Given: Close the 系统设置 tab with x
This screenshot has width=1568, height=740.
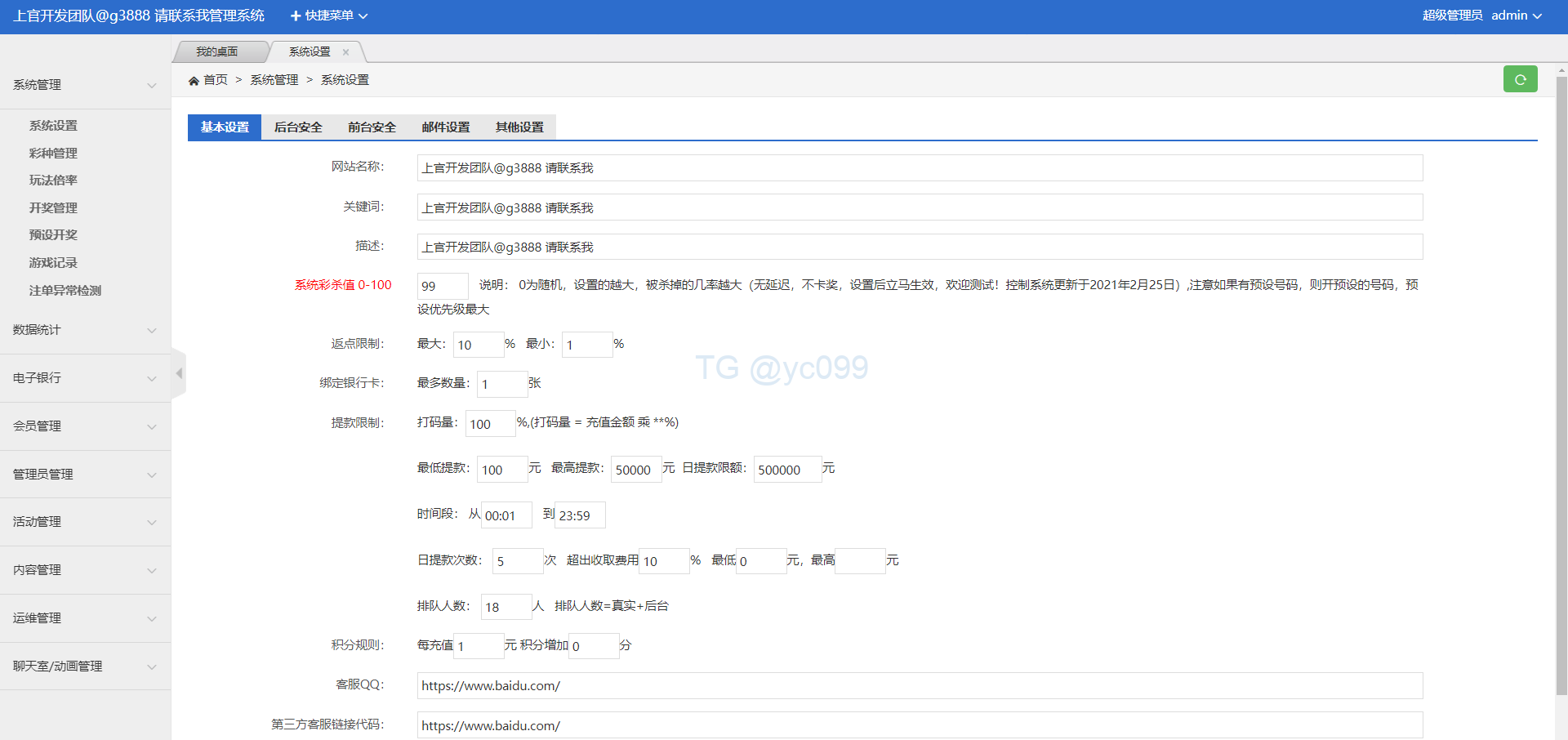Looking at the screenshot, I should [x=345, y=52].
